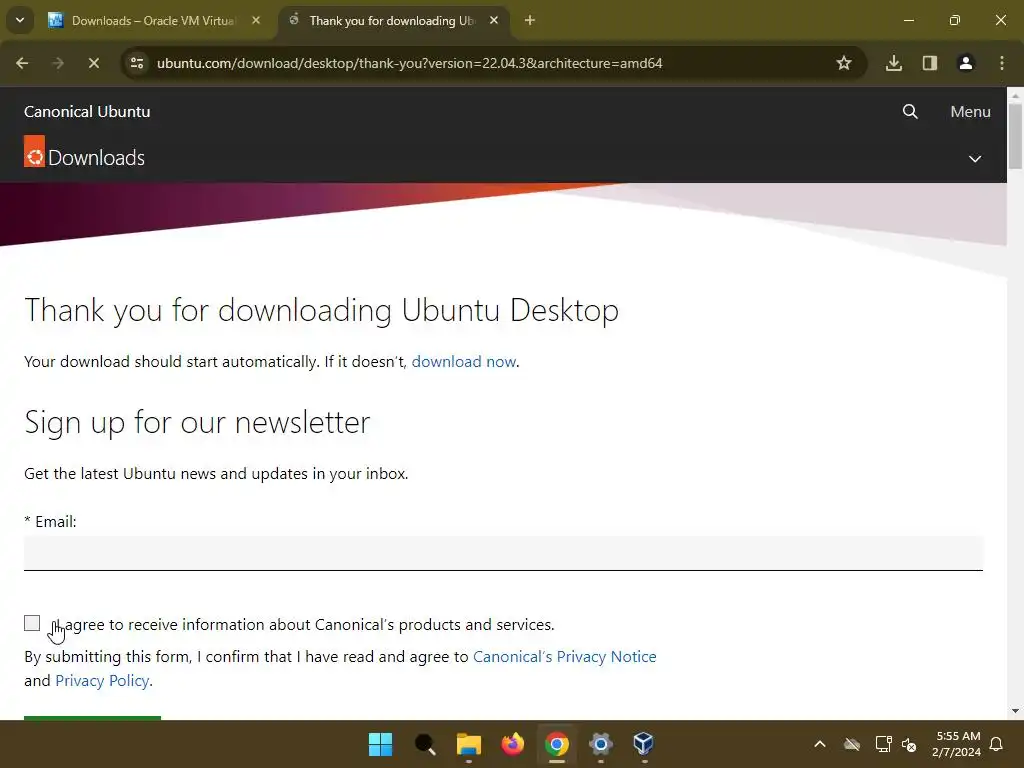1024x768 pixels.
Task: Click the browser back arrow
Action: click(22, 63)
